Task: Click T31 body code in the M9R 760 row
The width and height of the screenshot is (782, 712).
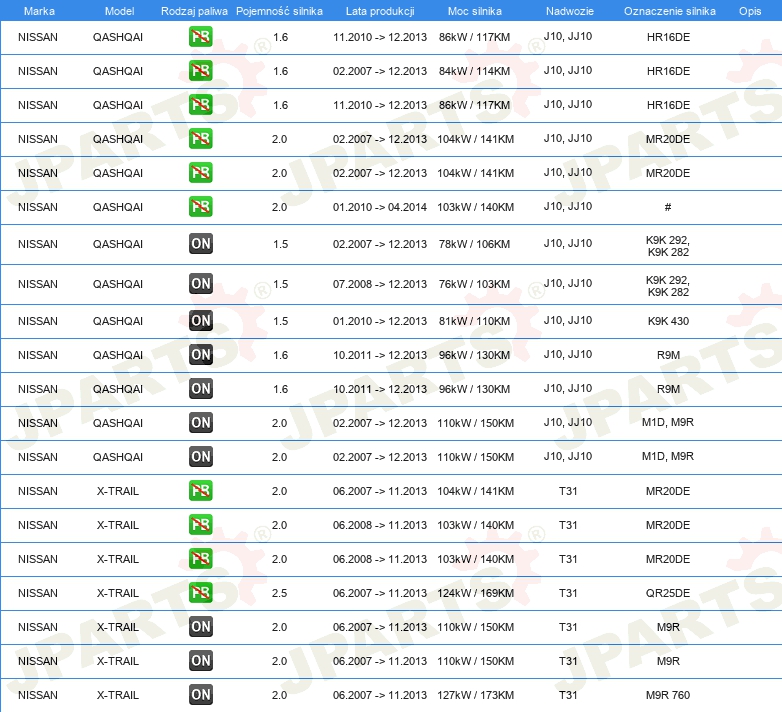Action: click(568, 695)
